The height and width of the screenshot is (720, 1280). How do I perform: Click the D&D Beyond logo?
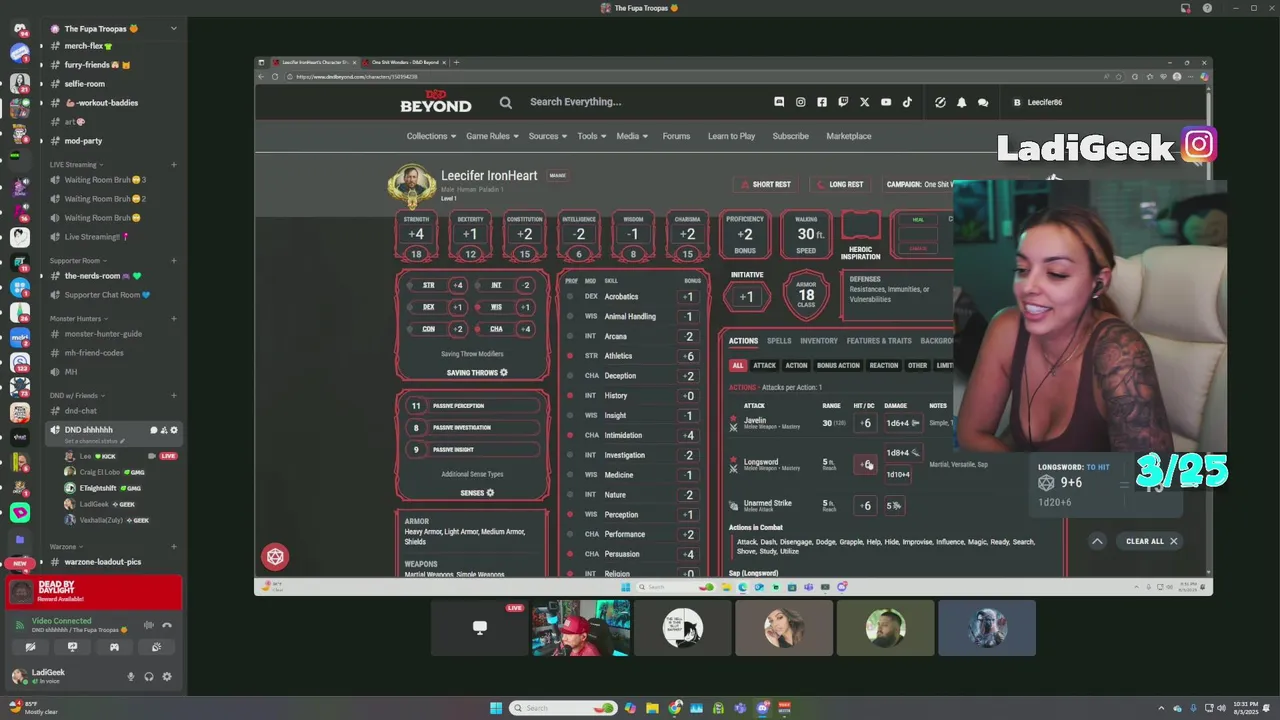[436, 102]
